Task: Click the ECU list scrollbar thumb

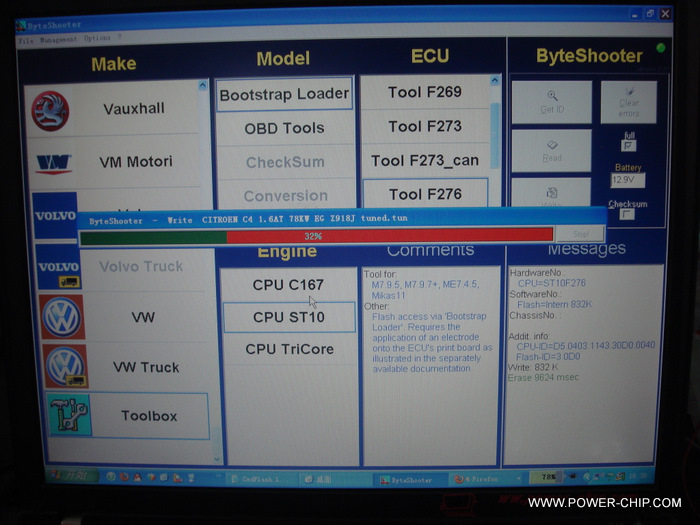Action: [495, 136]
